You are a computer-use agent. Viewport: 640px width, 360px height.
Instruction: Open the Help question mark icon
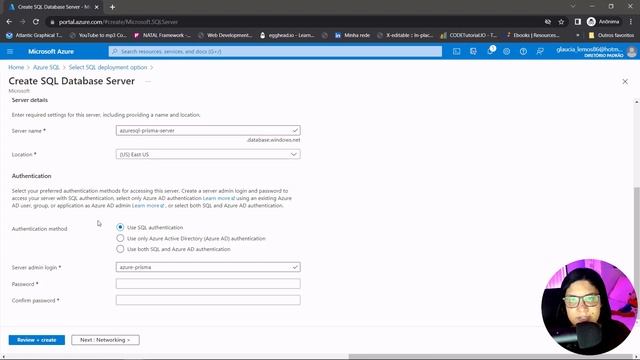(523, 51)
